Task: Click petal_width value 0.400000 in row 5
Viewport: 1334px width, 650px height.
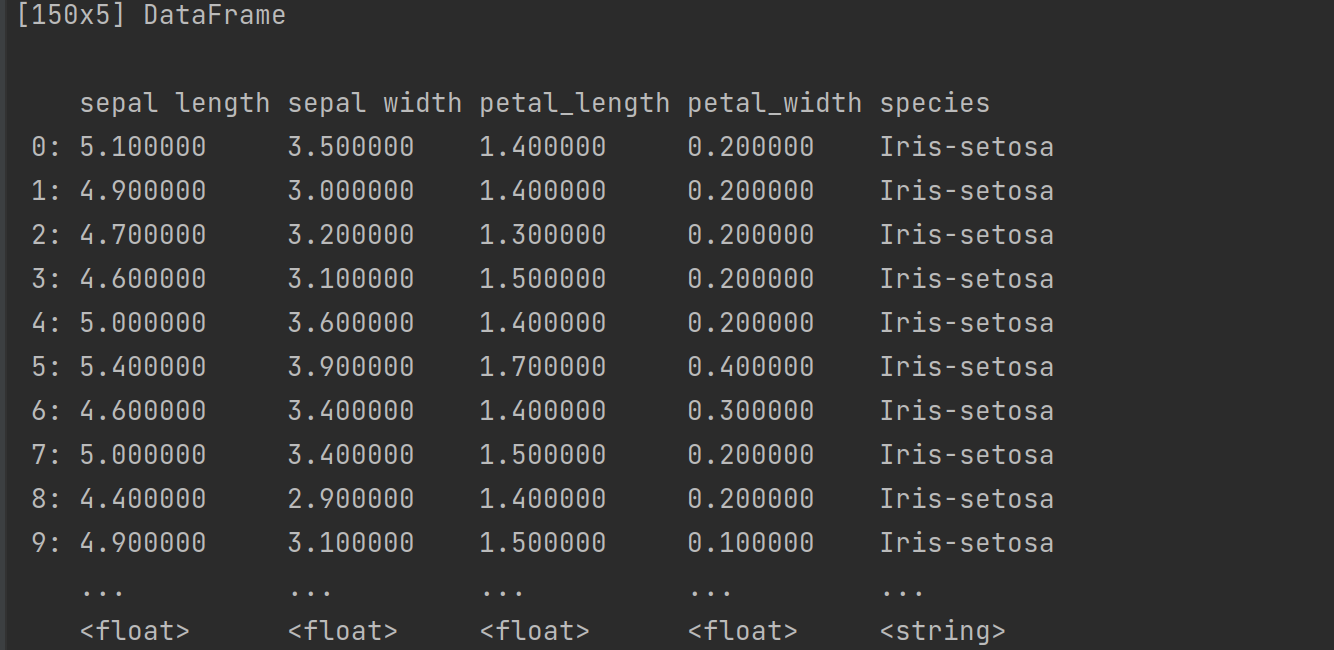Action: coord(751,367)
